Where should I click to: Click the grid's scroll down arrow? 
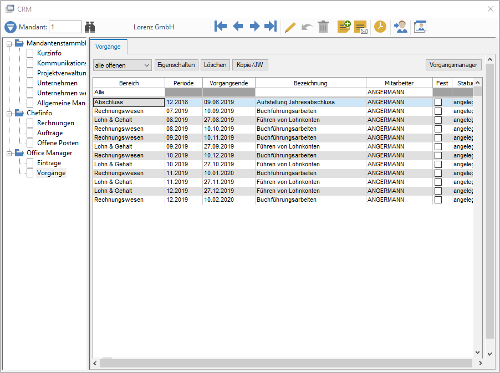click(477, 352)
